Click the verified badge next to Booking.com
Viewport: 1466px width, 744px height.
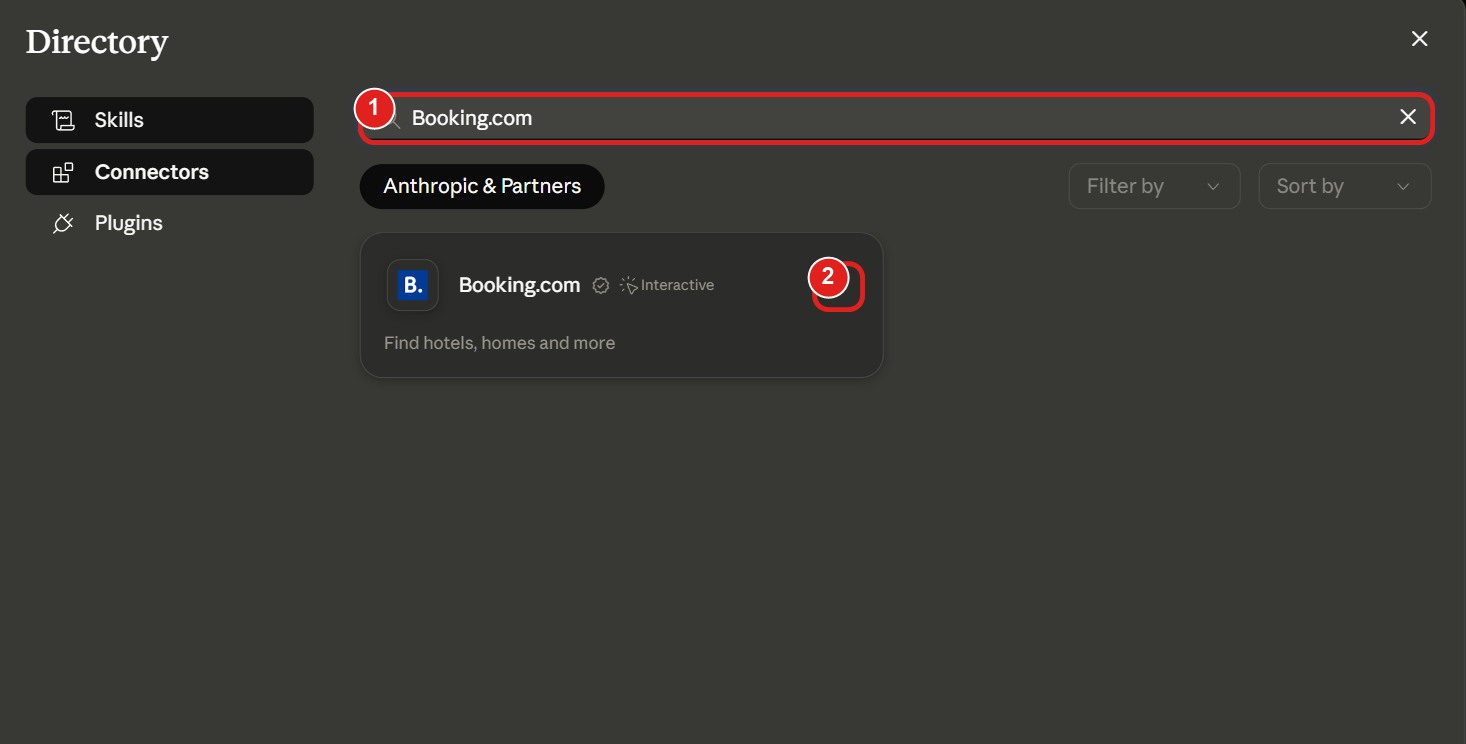click(x=601, y=285)
